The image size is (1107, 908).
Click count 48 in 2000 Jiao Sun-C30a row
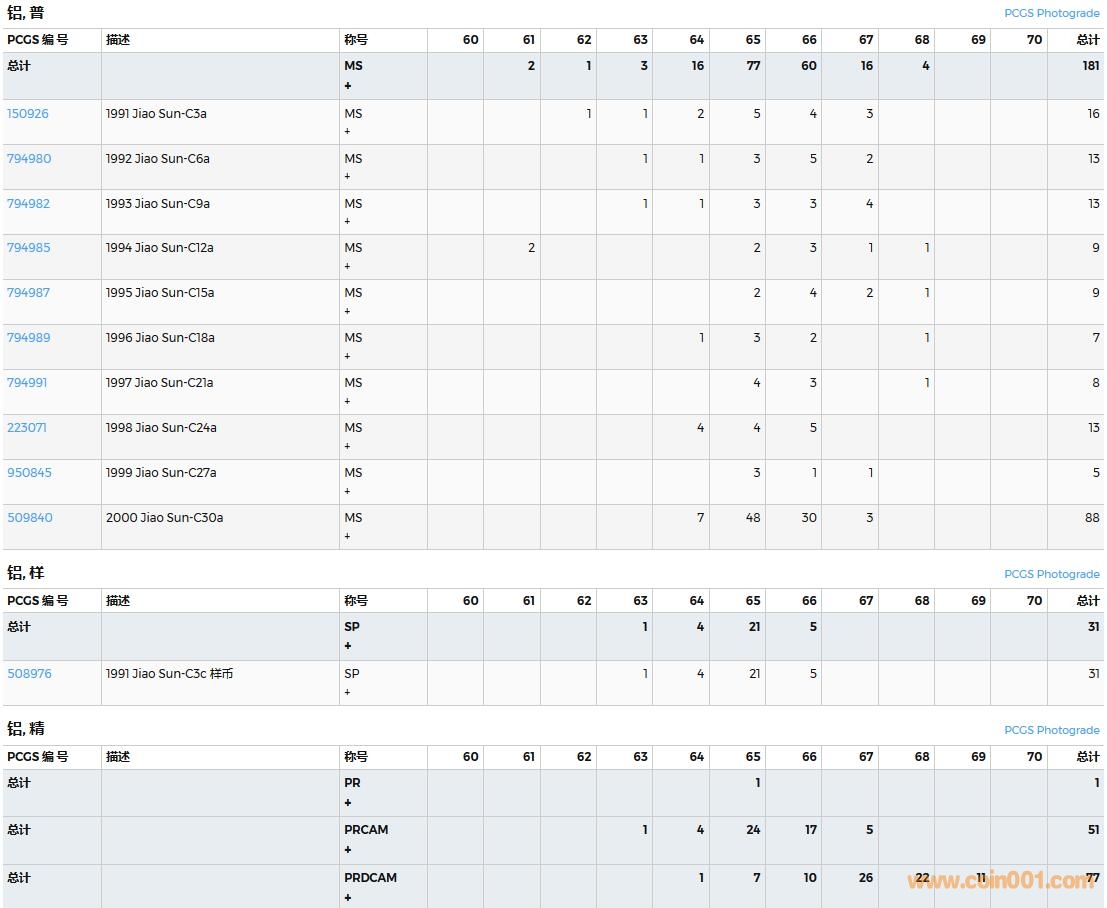(x=752, y=518)
